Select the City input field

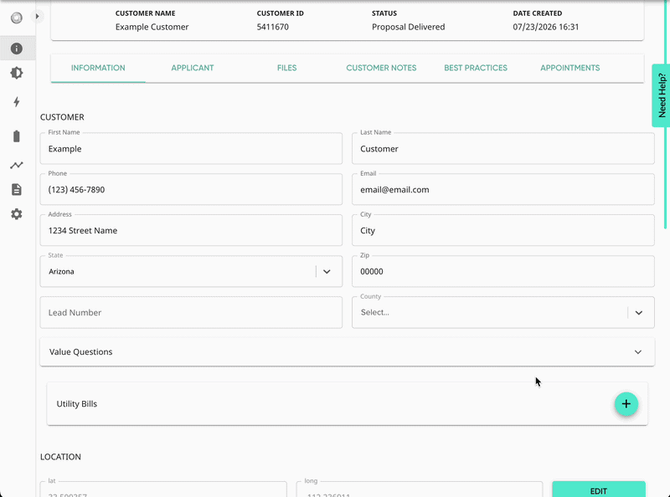coord(503,230)
